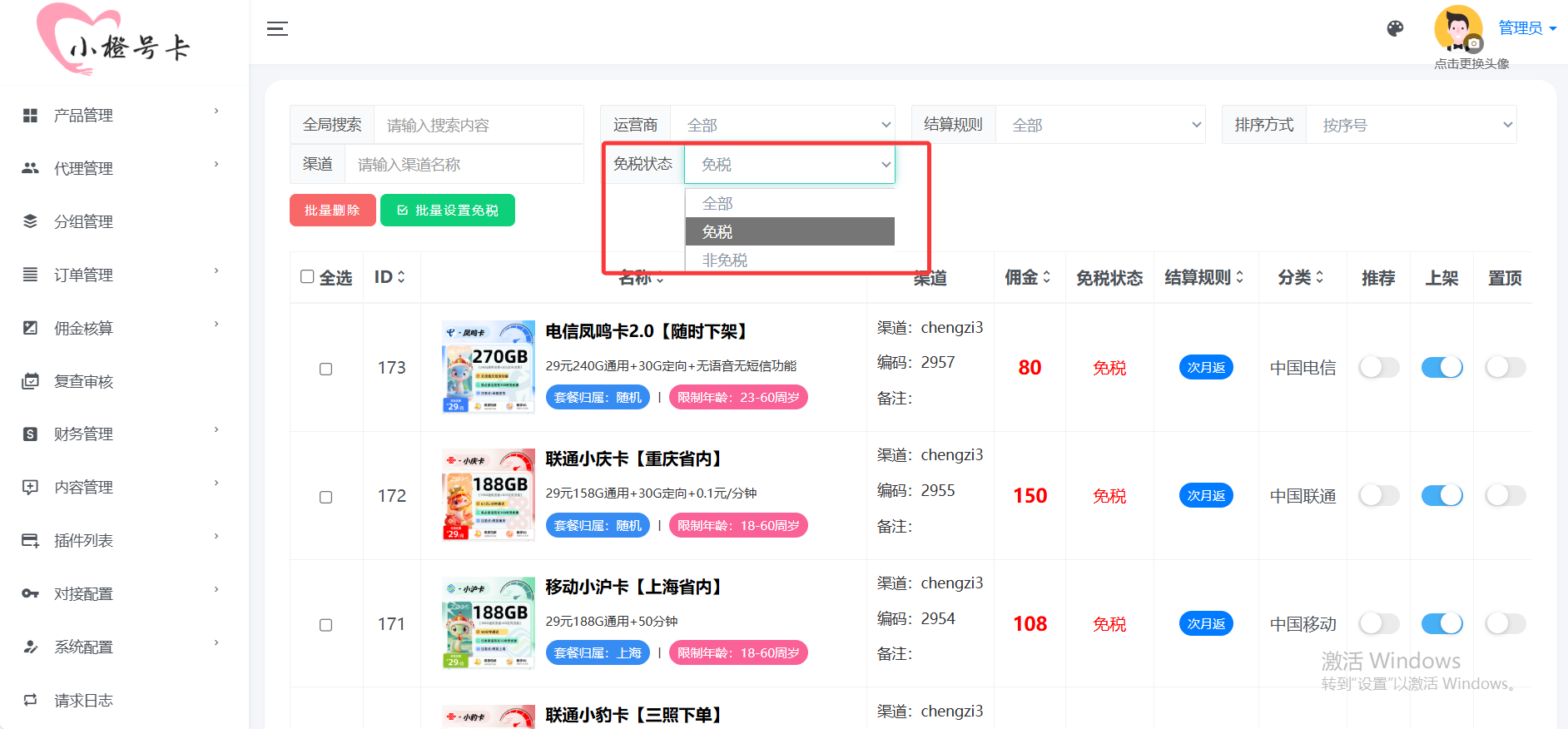Open the 排序方式 dropdown
1568x729 pixels.
coord(1412,125)
